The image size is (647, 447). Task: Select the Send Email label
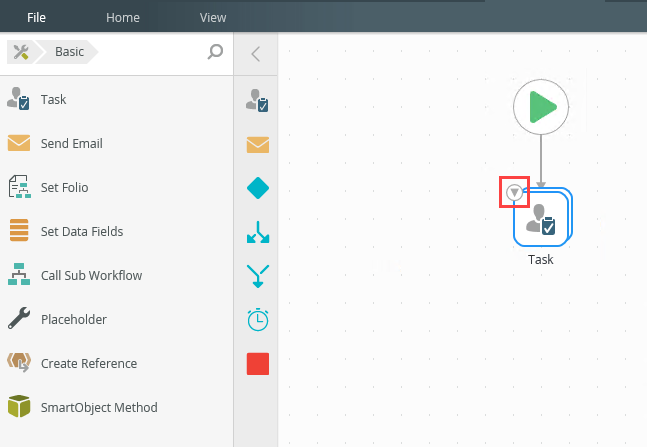(x=71, y=144)
